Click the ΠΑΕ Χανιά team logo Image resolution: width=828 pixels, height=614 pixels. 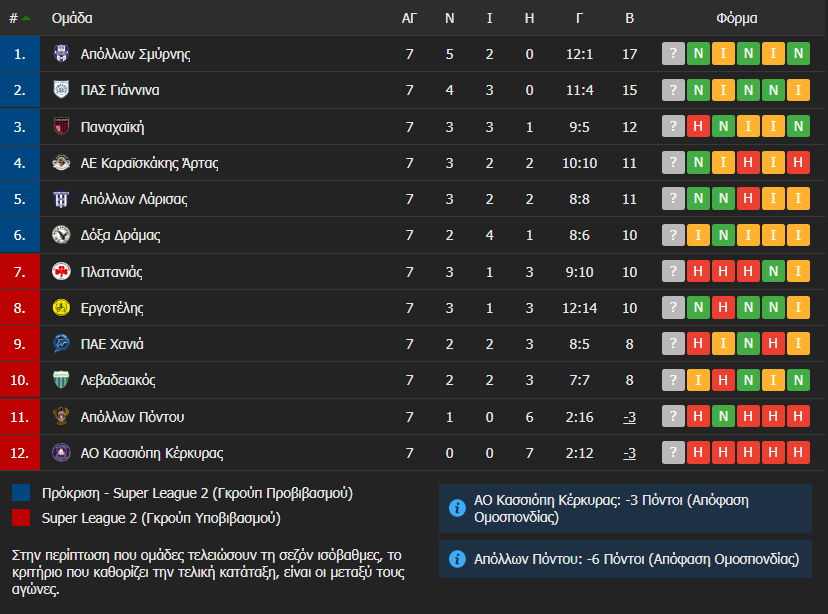(62, 344)
